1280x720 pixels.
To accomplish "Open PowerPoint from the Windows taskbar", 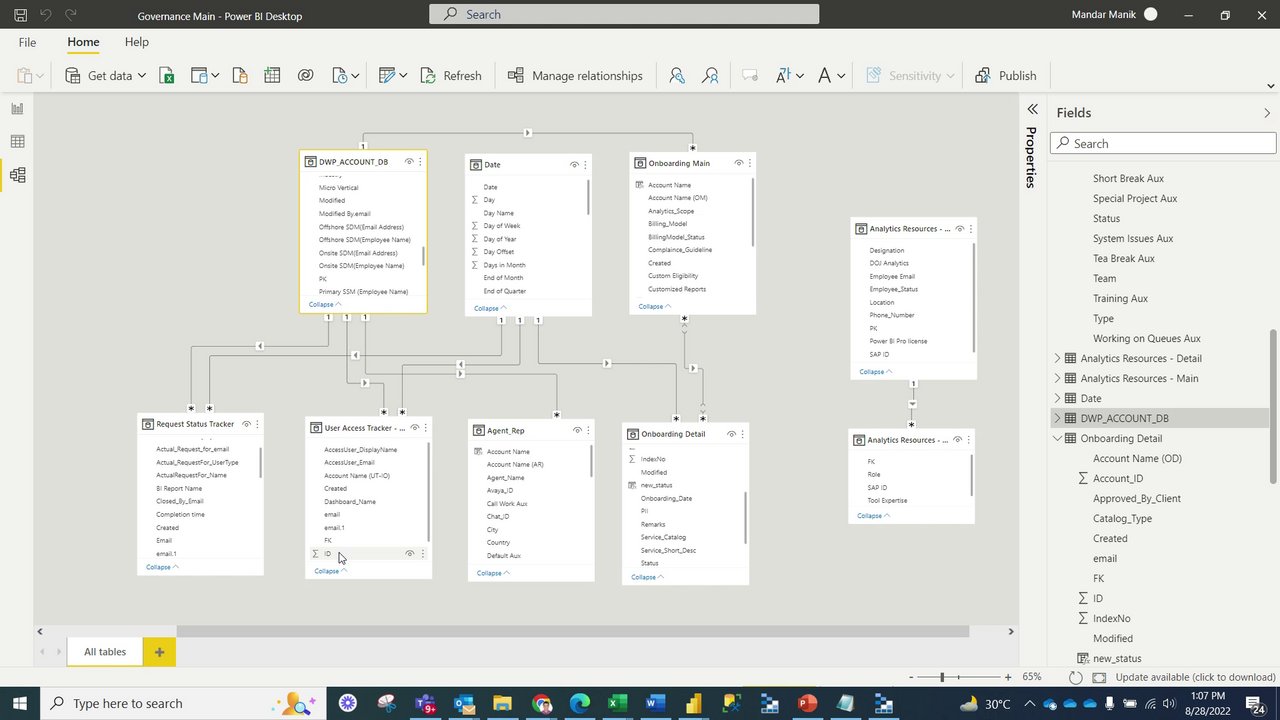I will pos(807,704).
